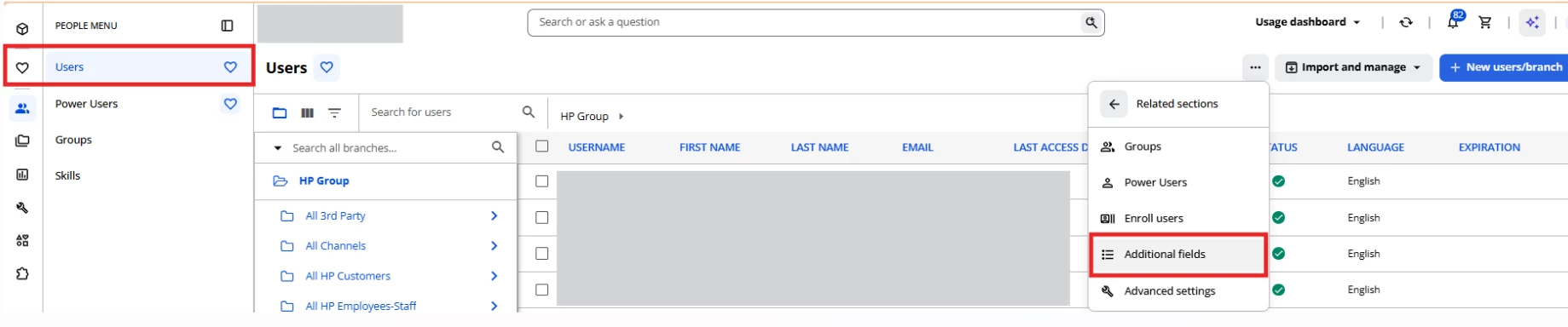Open the Usage dashboard dropdown
1568x327 pixels.
(x=1308, y=22)
